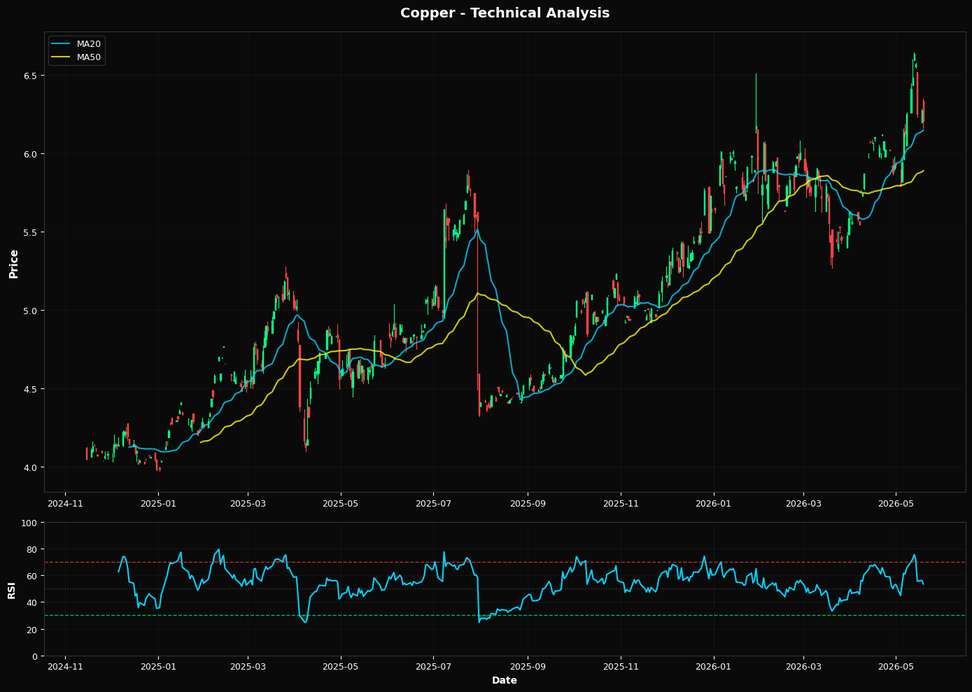
Task: Click the 40 tick on the RSI axis
Action: (x=34, y=603)
